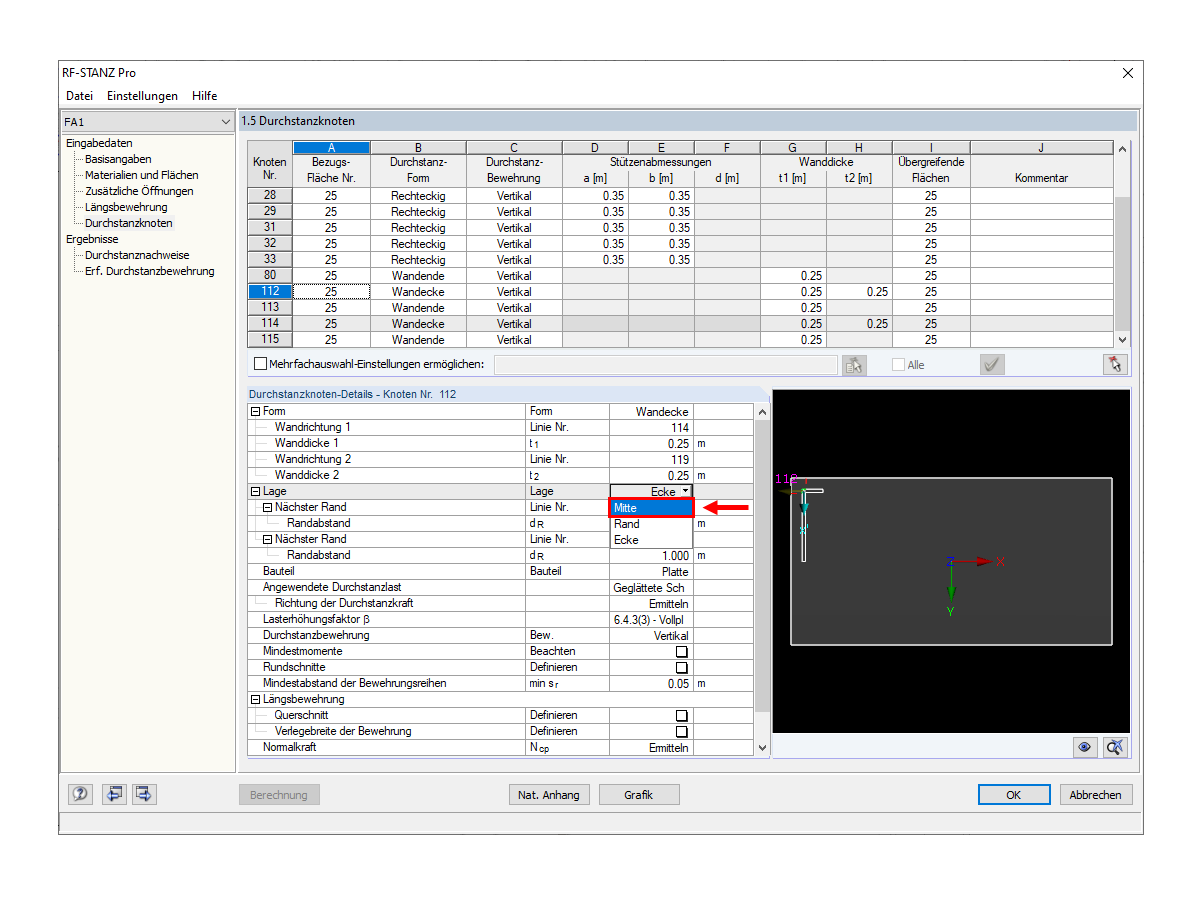
Task: Click the Kommentar column header
Action: 1041,178
